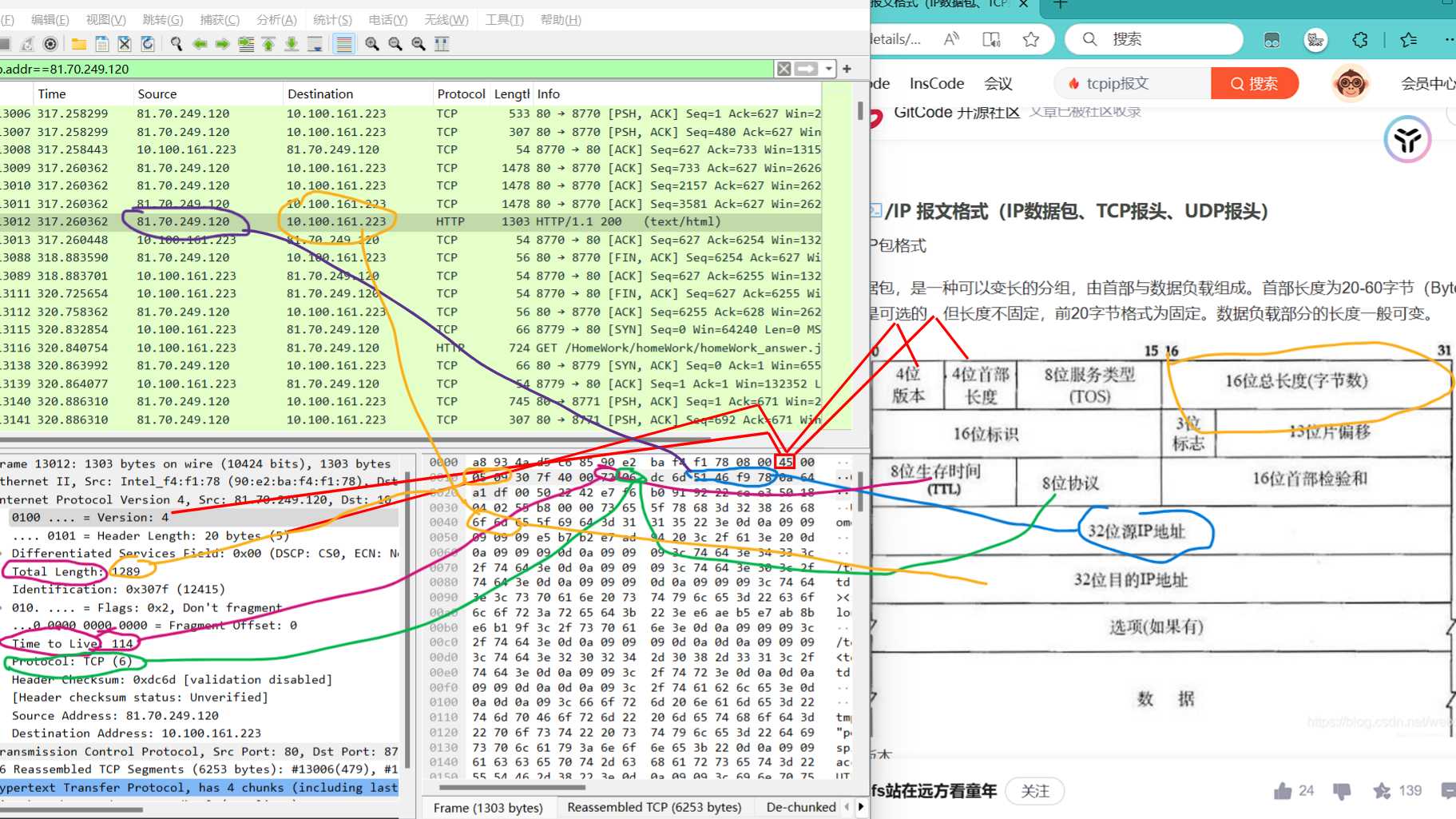Open the 视图(V) menu
The image size is (1456, 819).
click(x=105, y=20)
